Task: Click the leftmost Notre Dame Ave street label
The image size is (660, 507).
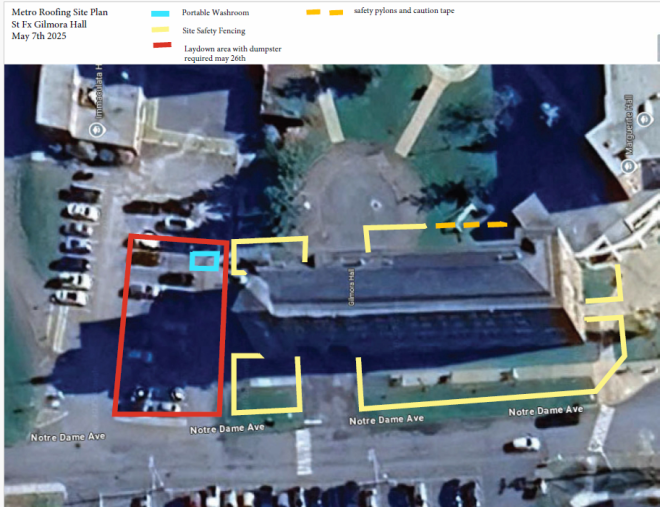Action: [x=69, y=438]
